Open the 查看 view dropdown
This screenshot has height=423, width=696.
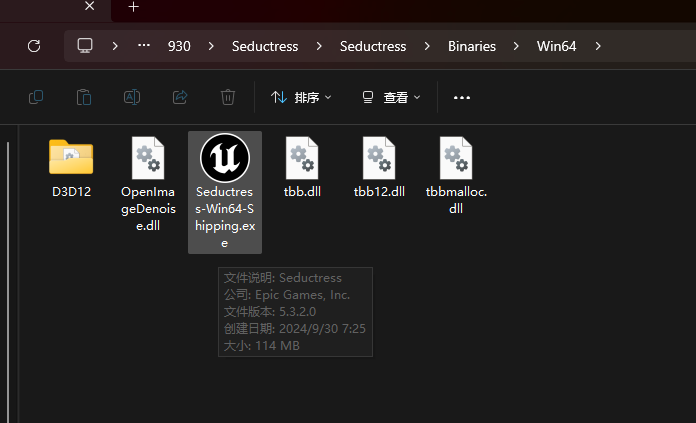point(391,97)
